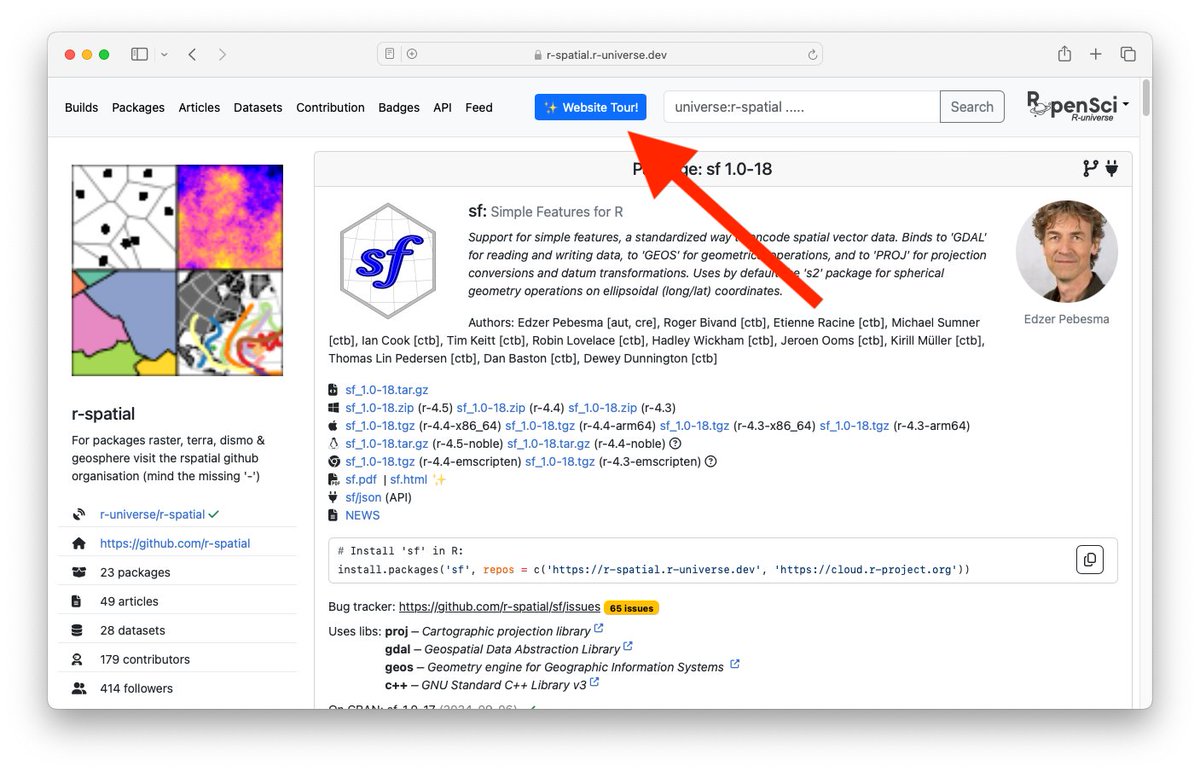The image size is (1200, 772).
Task: Download sf_1.0-18.tar.gz for r-4.4-noble
Action: point(548,444)
